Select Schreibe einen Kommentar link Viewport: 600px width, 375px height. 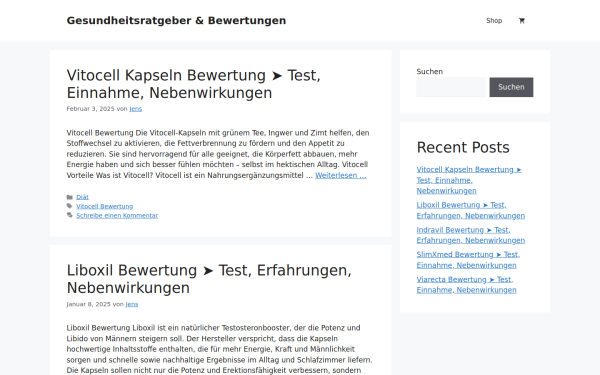click(x=117, y=215)
